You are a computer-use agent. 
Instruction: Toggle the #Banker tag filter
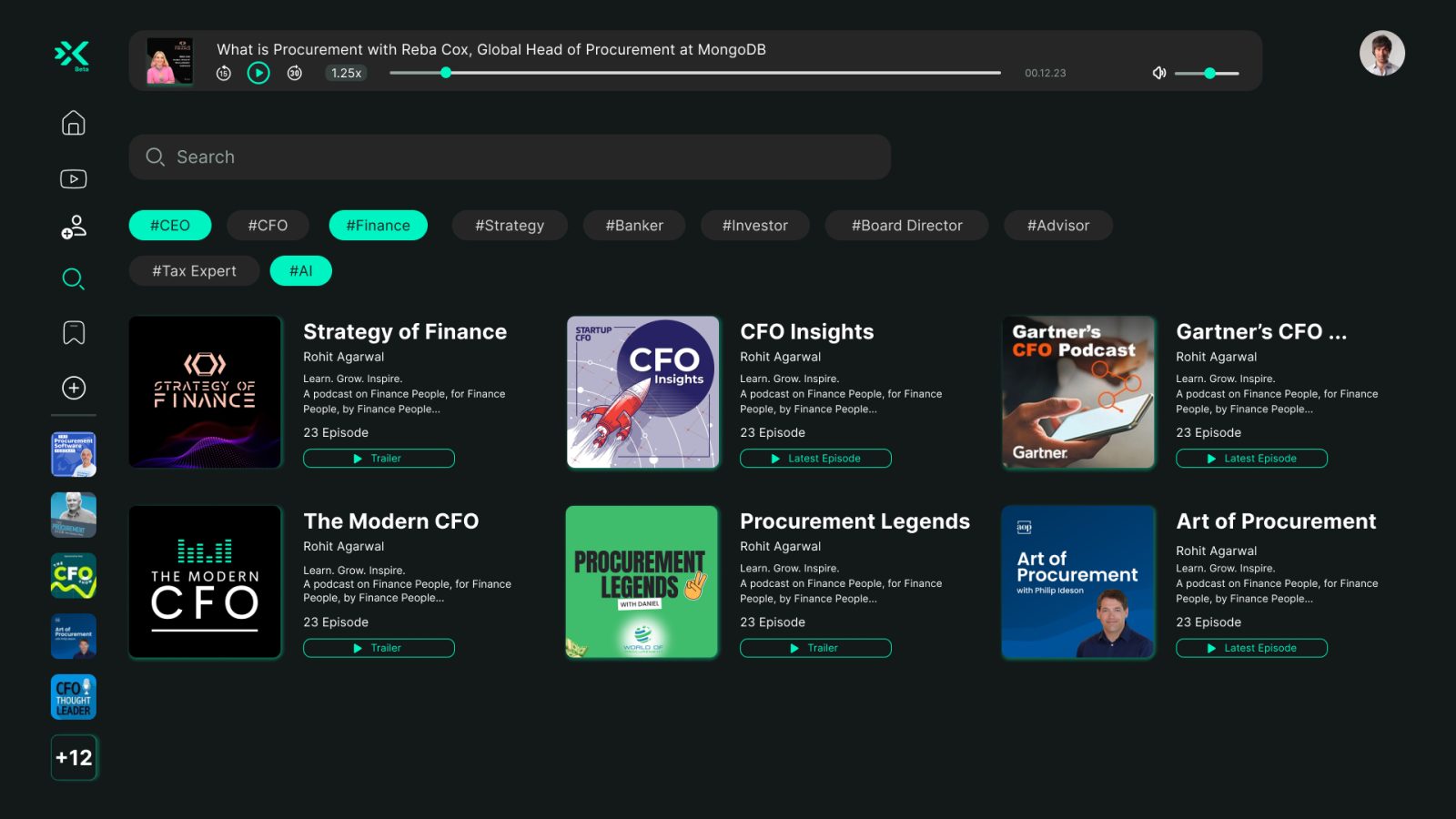click(x=634, y=226)
